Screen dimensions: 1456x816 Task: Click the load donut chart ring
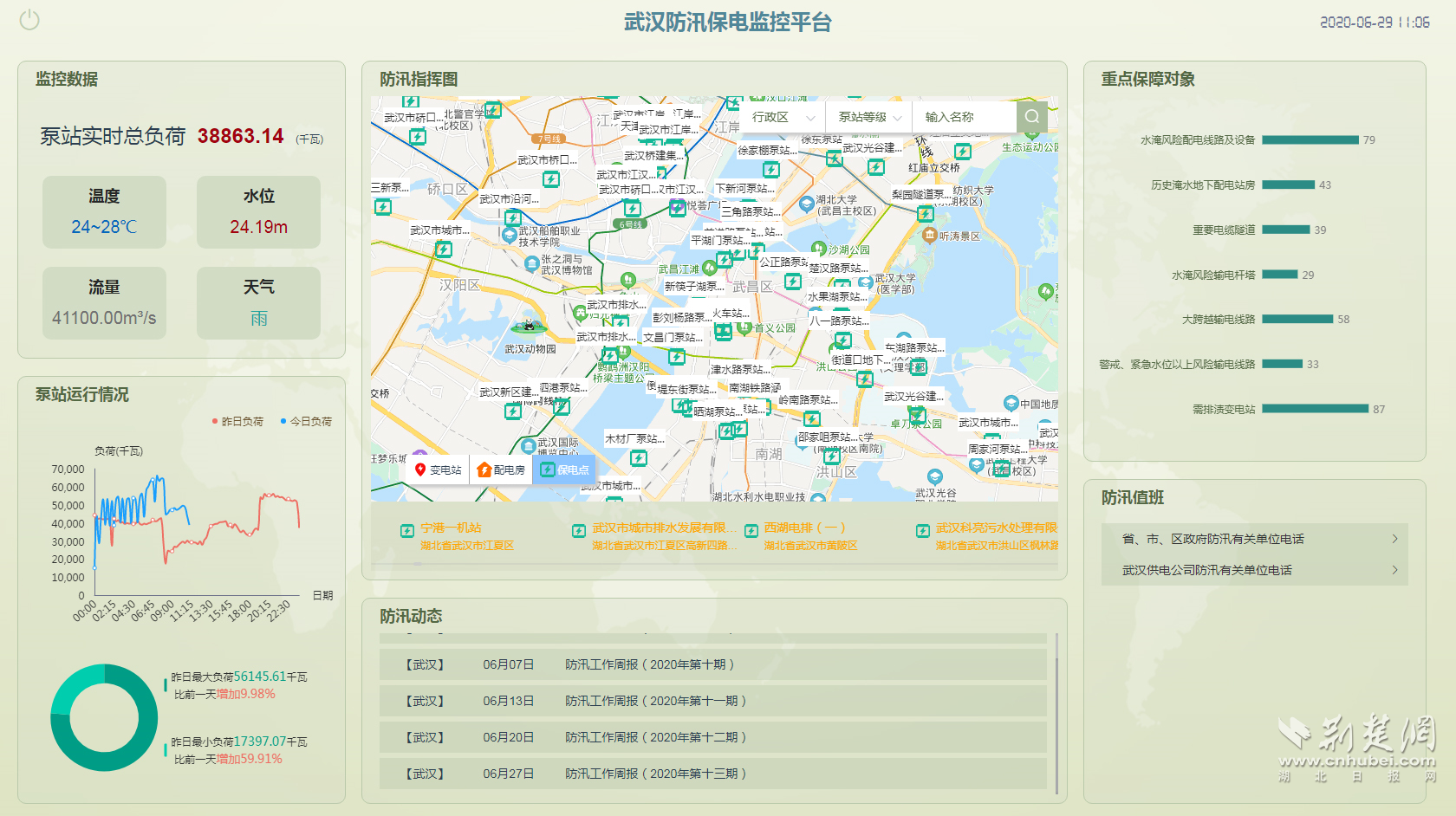tap(104, 718)
